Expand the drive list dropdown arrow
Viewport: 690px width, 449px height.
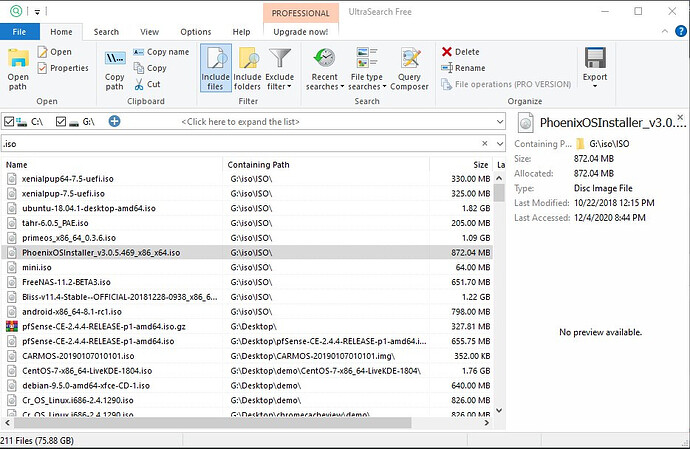[x=499, y=121]
